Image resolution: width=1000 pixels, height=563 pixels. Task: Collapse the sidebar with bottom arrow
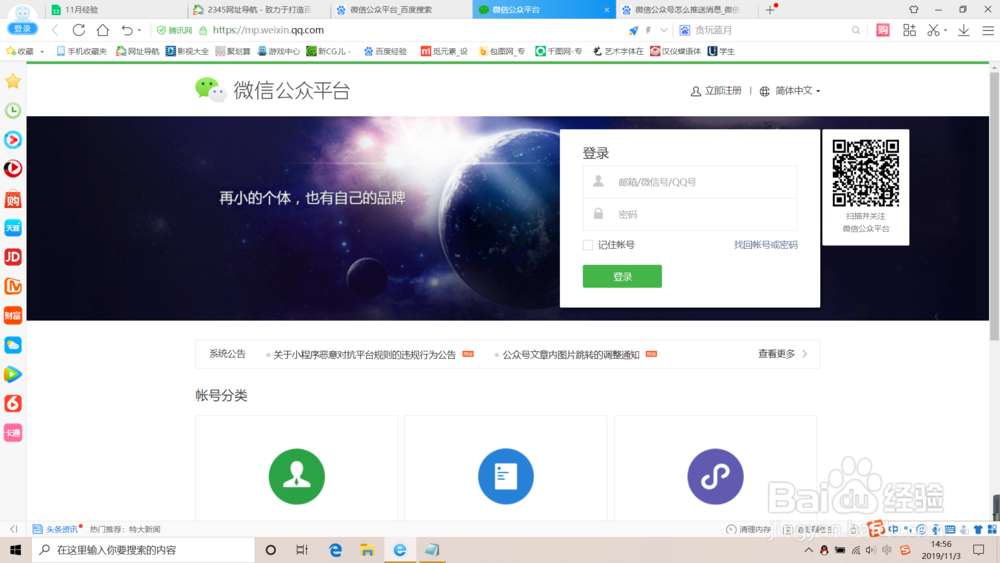click(x=13, y=529)
